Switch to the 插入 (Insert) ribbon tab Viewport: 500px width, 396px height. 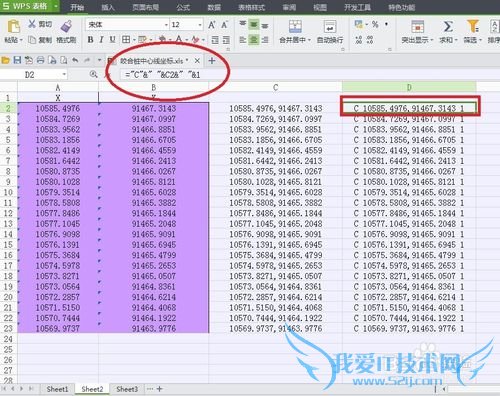108,7
